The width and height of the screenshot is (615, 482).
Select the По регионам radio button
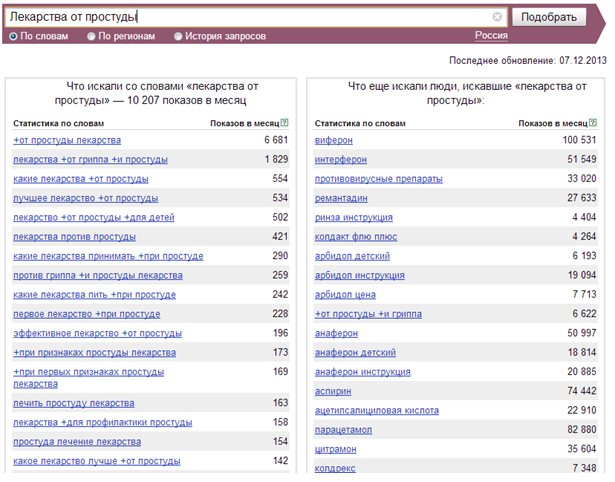coord(91,36)
